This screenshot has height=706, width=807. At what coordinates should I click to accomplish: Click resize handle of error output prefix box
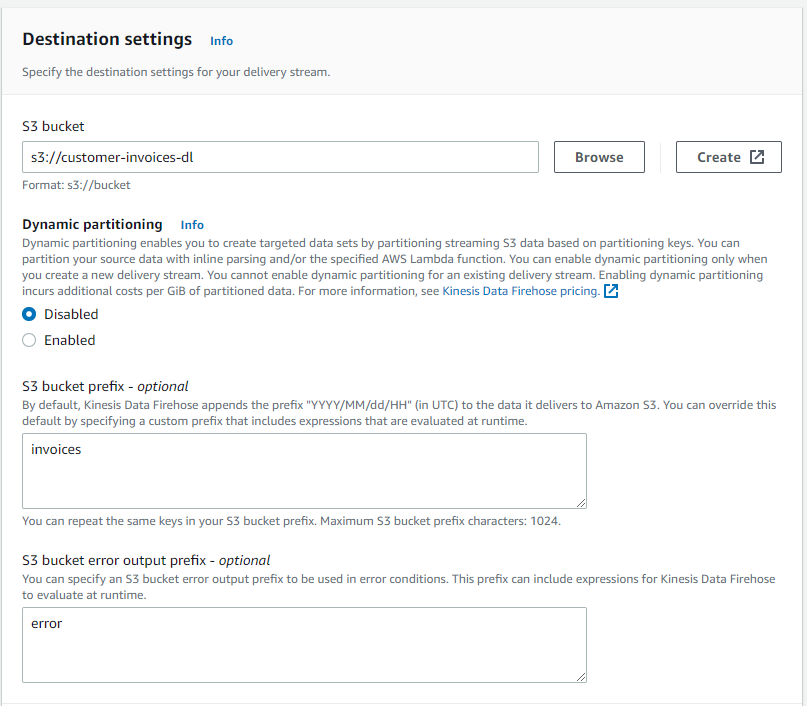pyautogui.click(x=580, y=676)
